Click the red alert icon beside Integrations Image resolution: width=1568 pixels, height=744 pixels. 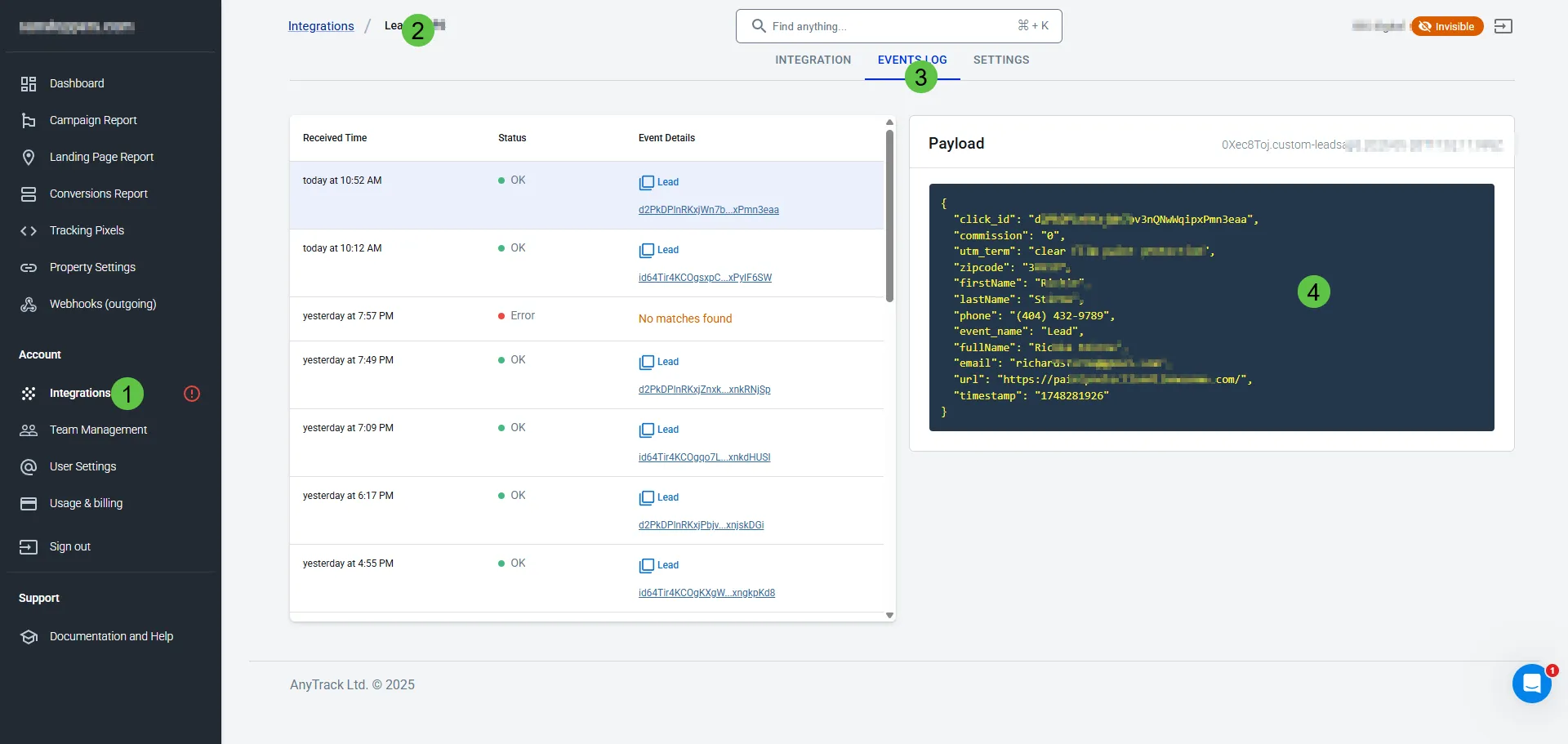point(192,394)
